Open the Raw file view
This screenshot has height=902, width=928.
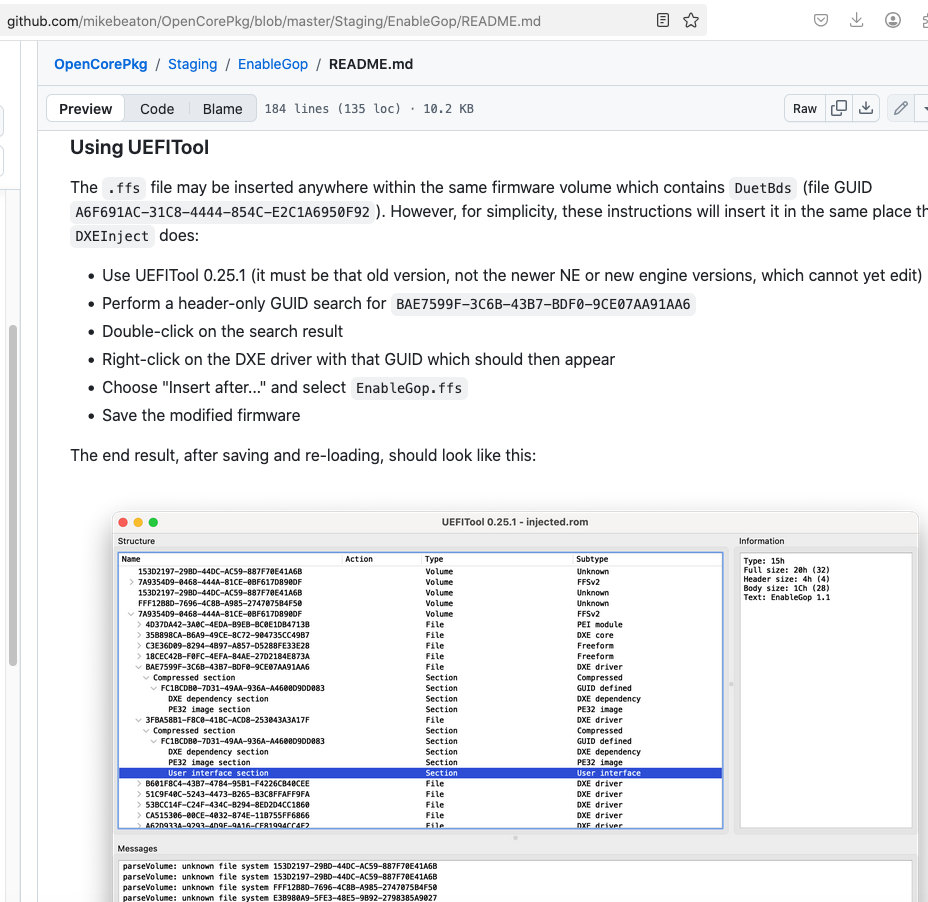tap(804, 108)
